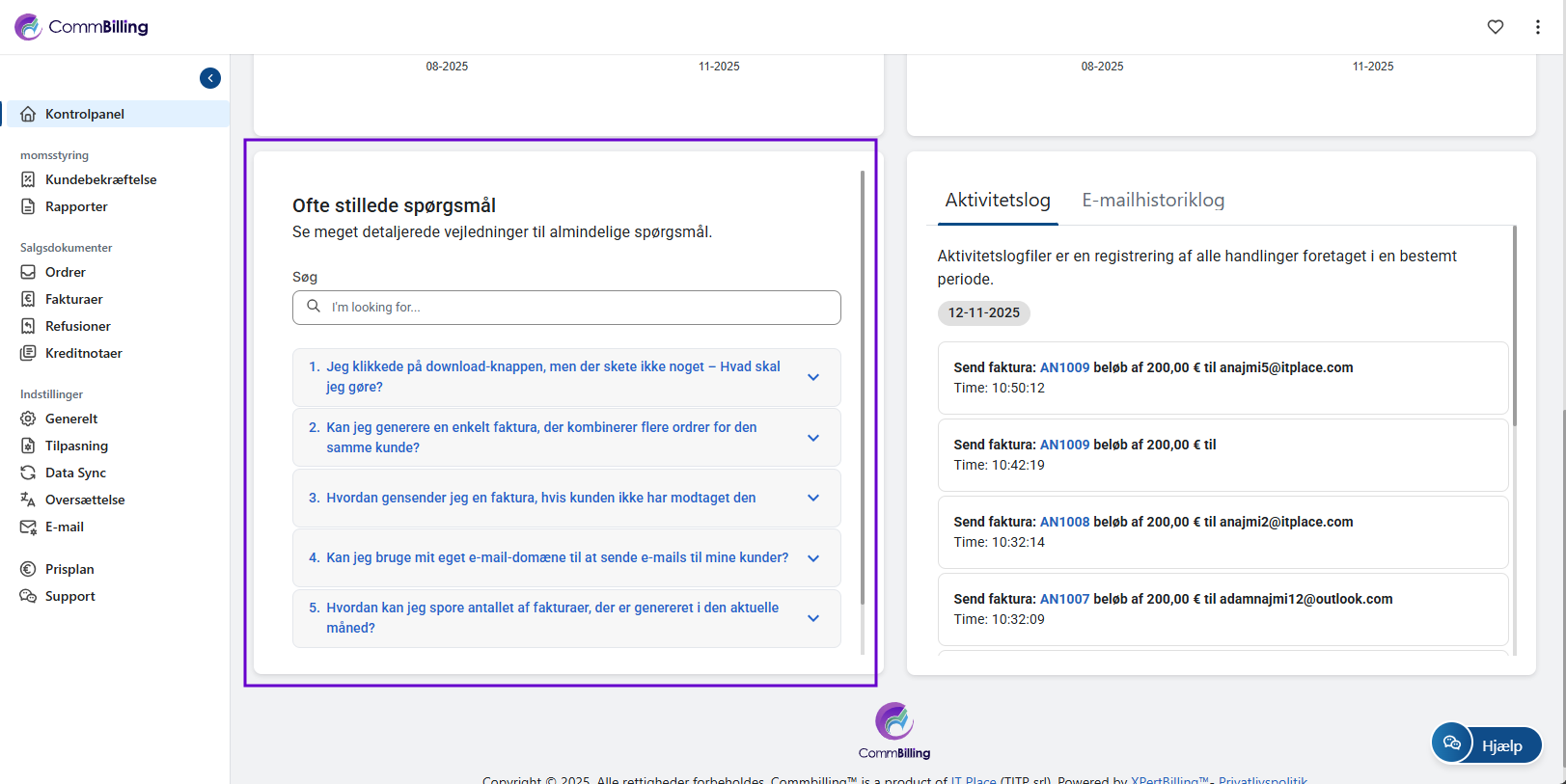This screenshot has width=1566, height=784.
Task: Open the Hjælp chat widget
Action: [x=1486, y=744]
